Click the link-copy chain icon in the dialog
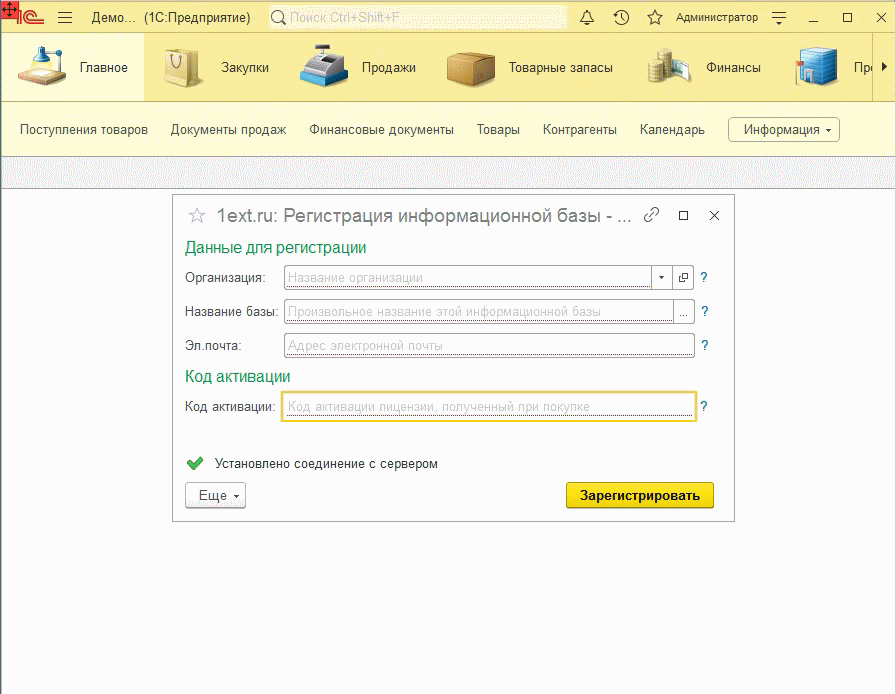Screen dimensions: 895x694 [x=652, y=215]
